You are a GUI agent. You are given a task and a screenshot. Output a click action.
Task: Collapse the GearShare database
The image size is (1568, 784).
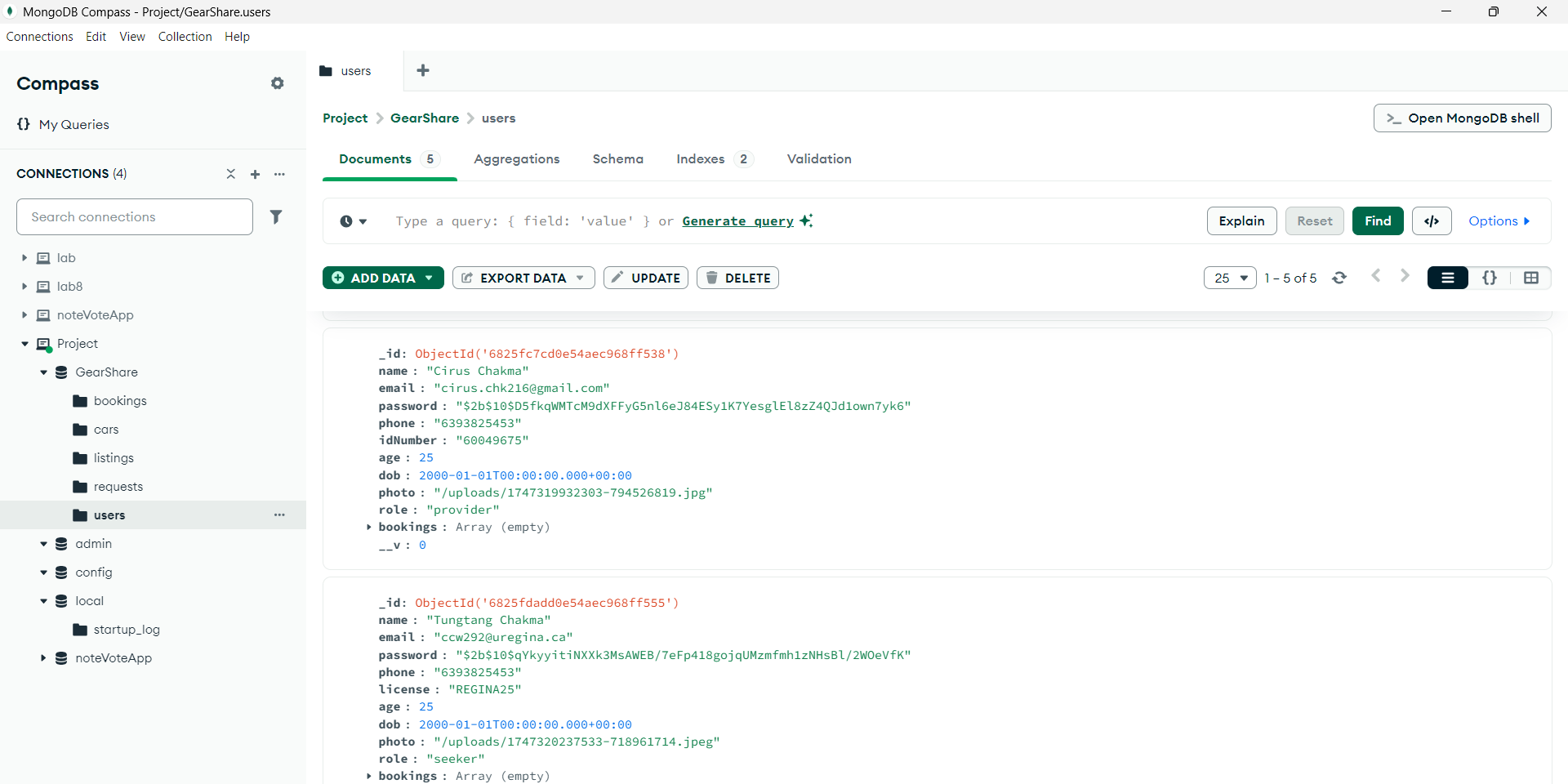43,372
